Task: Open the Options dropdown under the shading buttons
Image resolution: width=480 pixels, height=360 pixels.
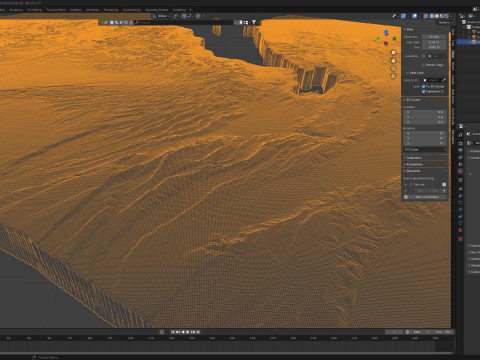Action: tap(445, 23)
